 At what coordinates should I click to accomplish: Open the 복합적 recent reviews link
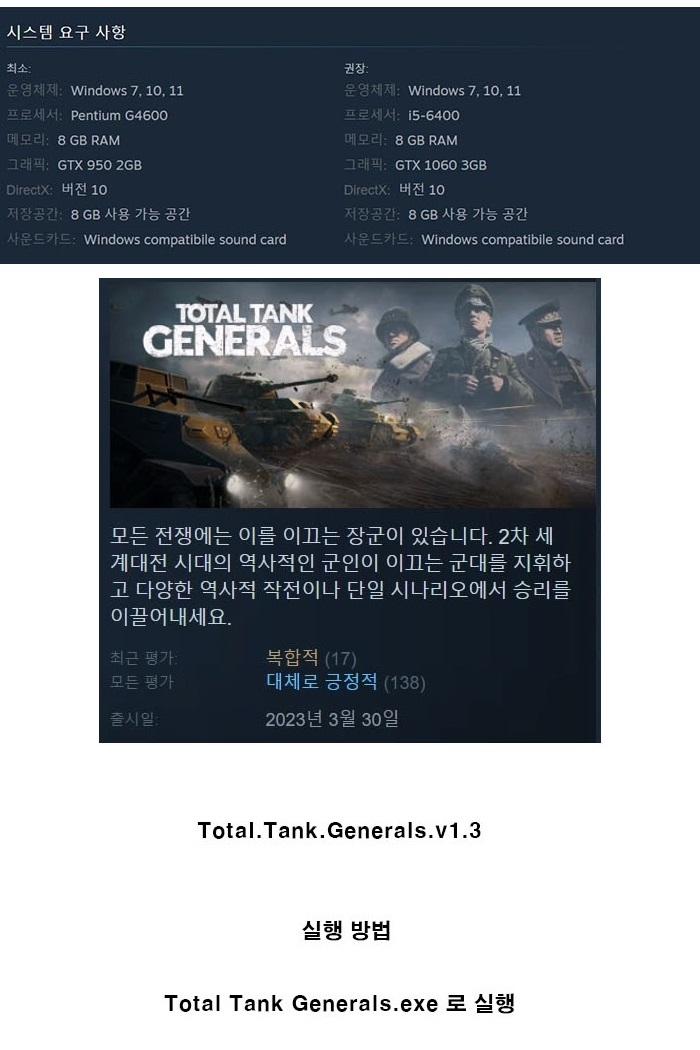click(292, 657)
